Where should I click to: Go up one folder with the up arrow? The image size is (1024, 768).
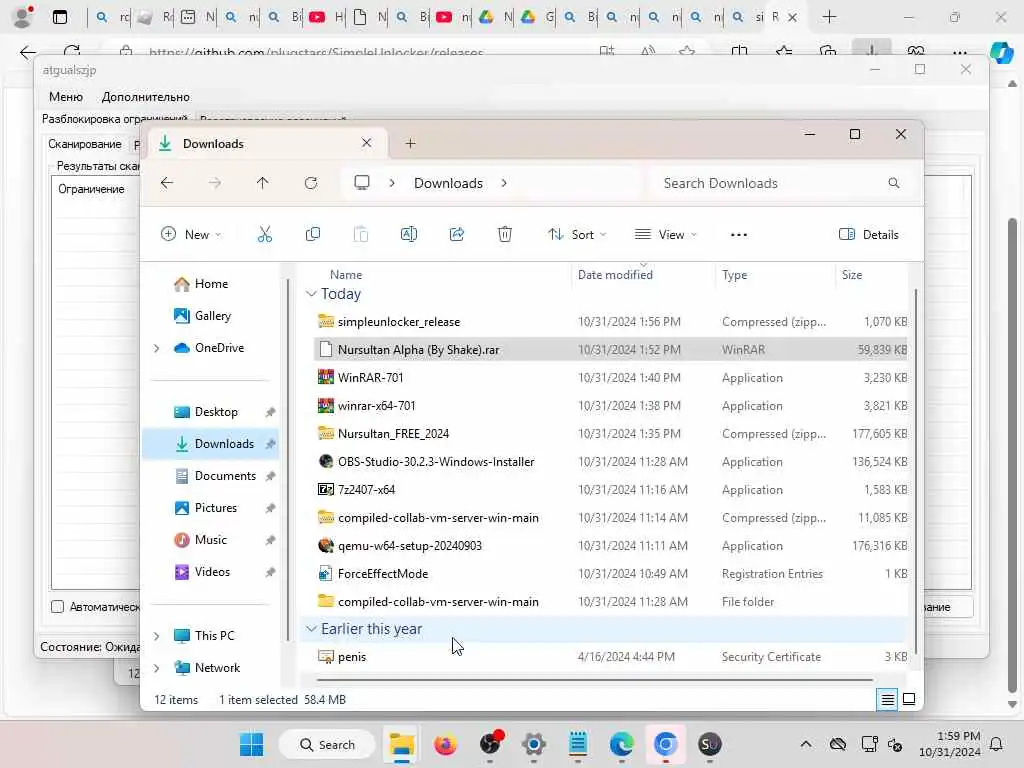263,184
